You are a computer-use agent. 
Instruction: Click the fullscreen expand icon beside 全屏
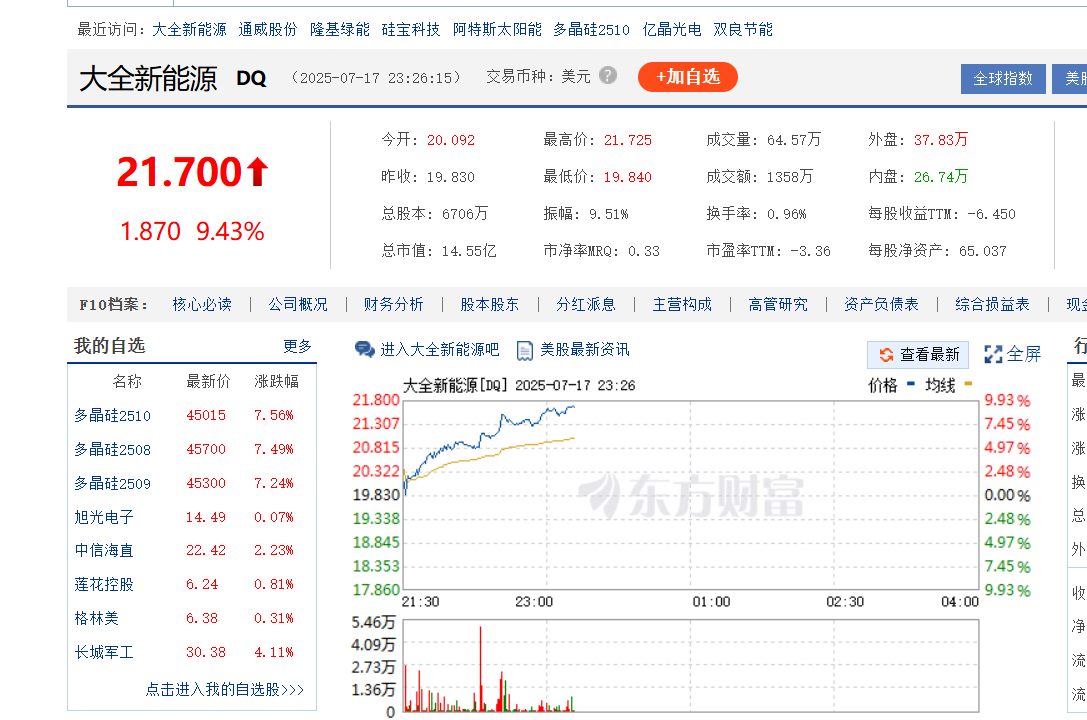click(x=993, y=355)
